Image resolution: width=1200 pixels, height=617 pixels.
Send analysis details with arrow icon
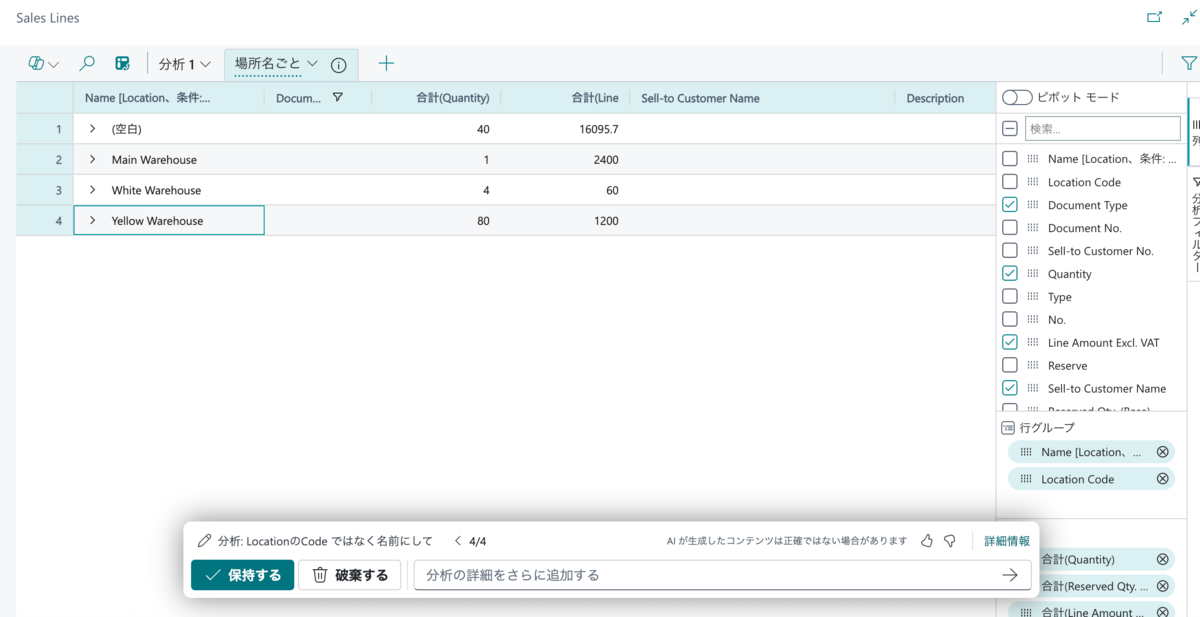[1010, 575]
